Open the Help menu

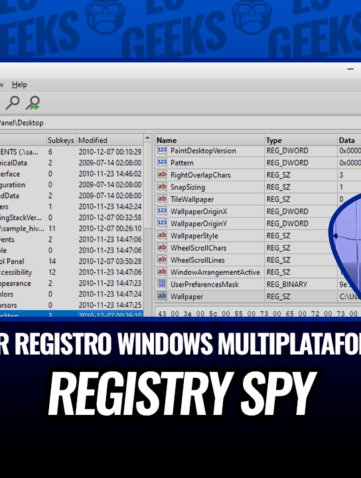[19, 85]
